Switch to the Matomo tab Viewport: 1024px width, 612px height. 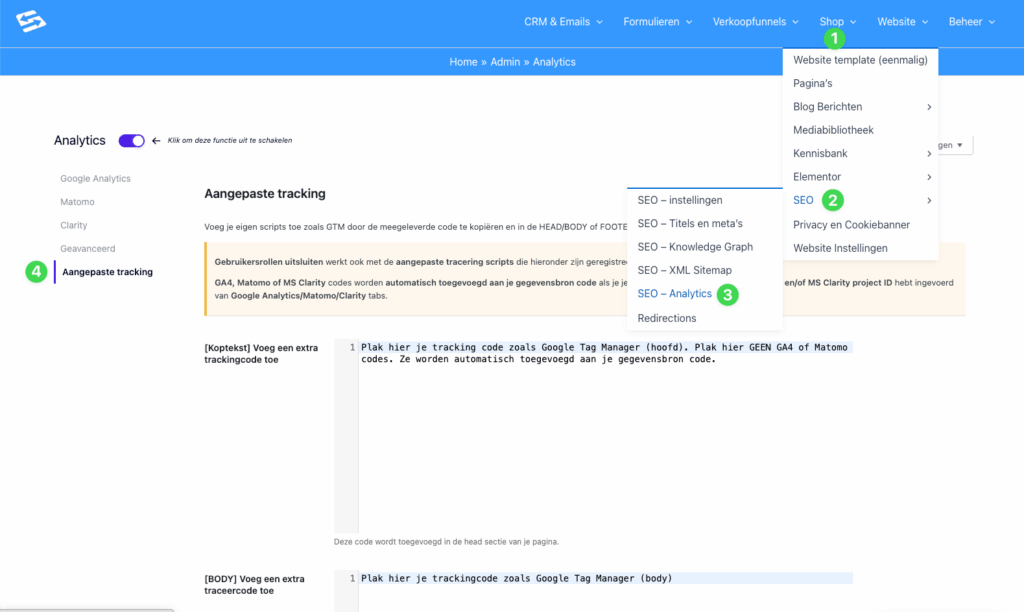(x=77, y=202)
